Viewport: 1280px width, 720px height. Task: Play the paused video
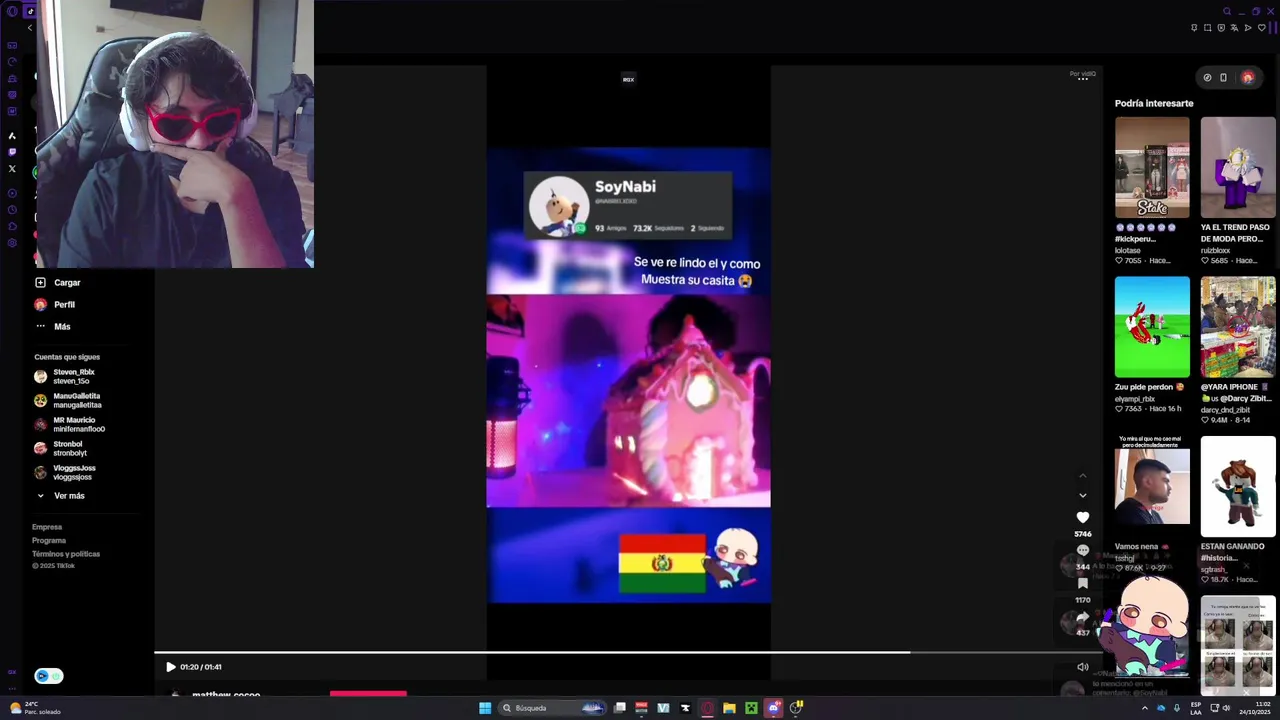click(x=171, y=667)
